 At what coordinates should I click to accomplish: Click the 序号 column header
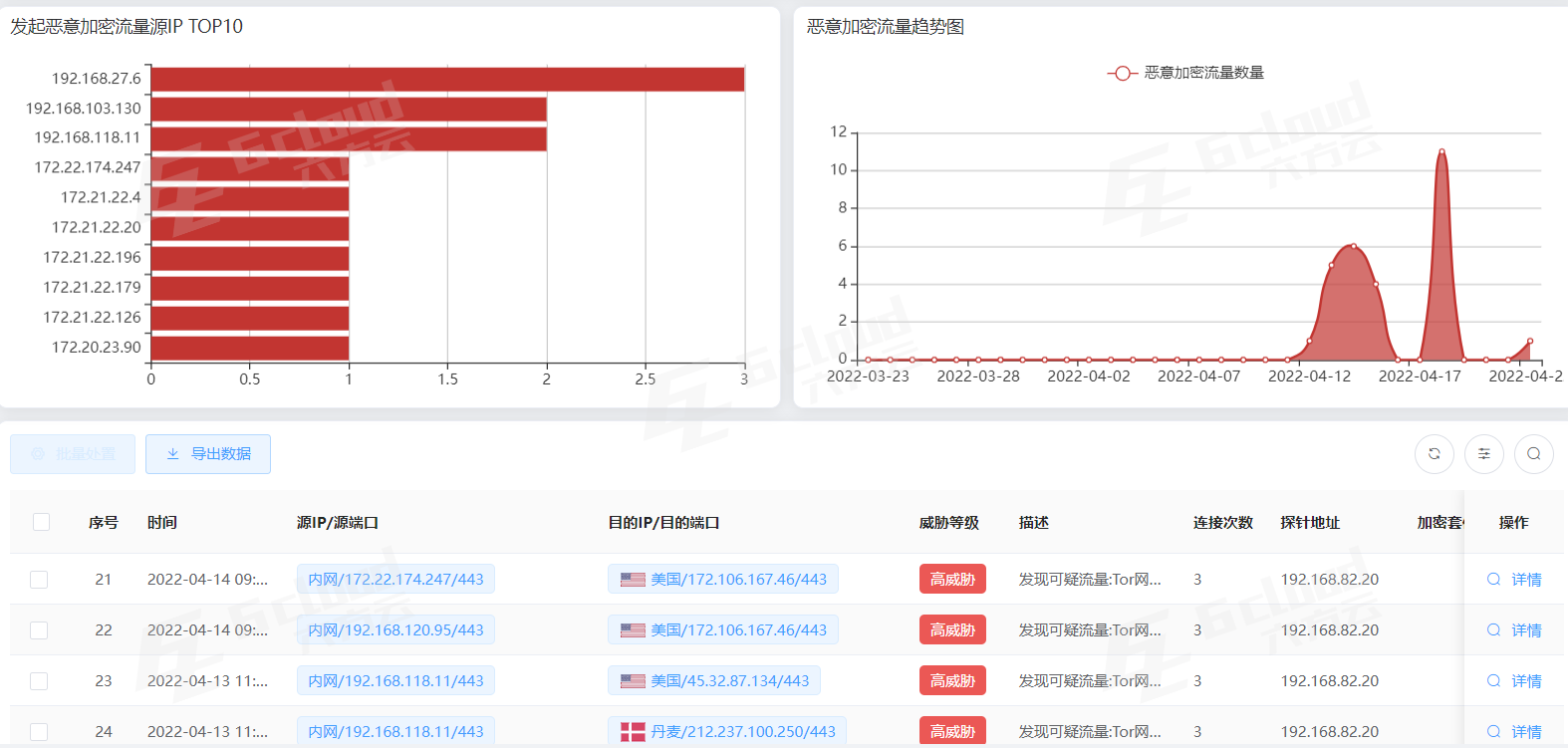click(104, 523)
